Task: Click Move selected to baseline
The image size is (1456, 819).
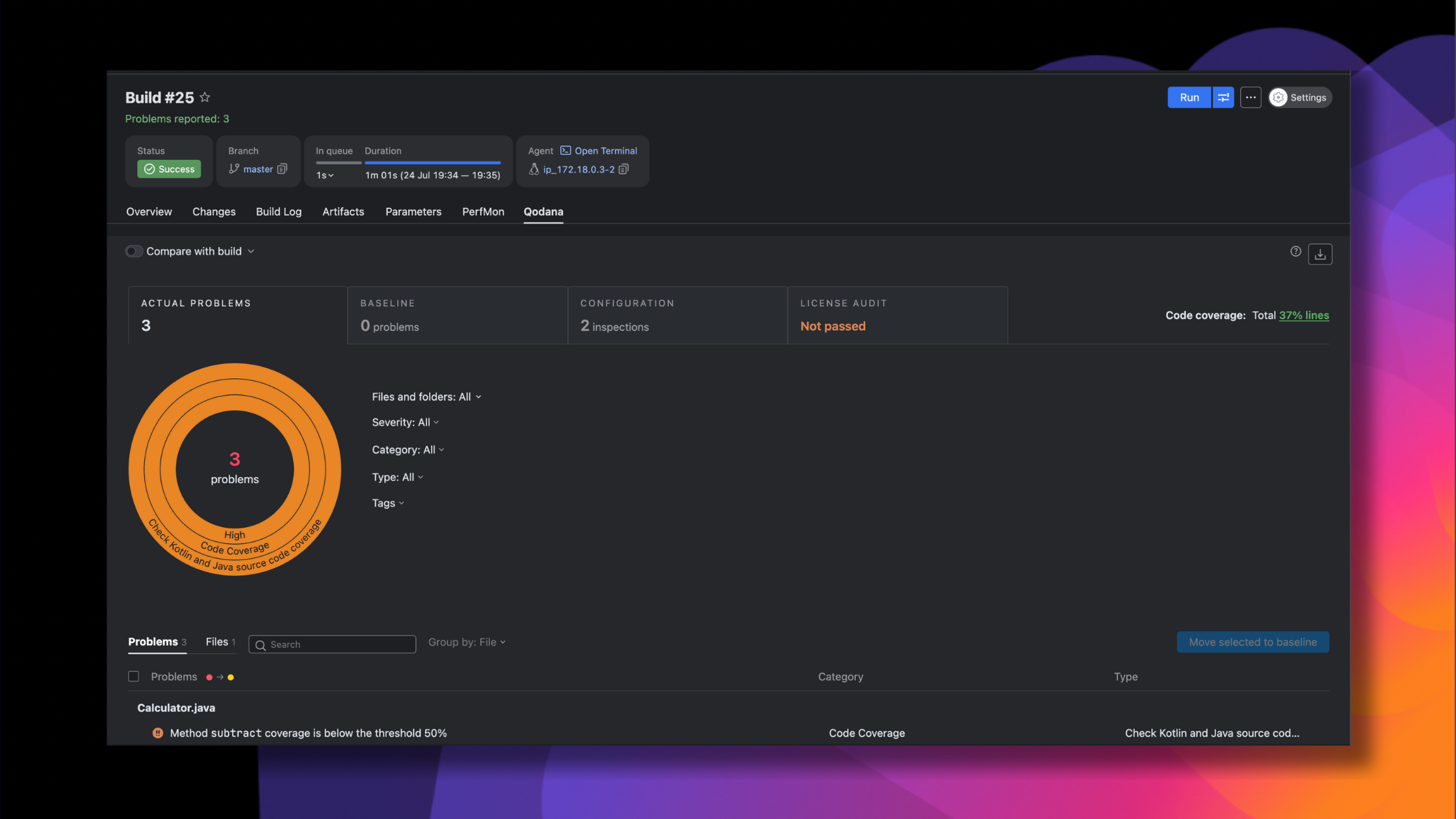Action: tap(1253, 642)
